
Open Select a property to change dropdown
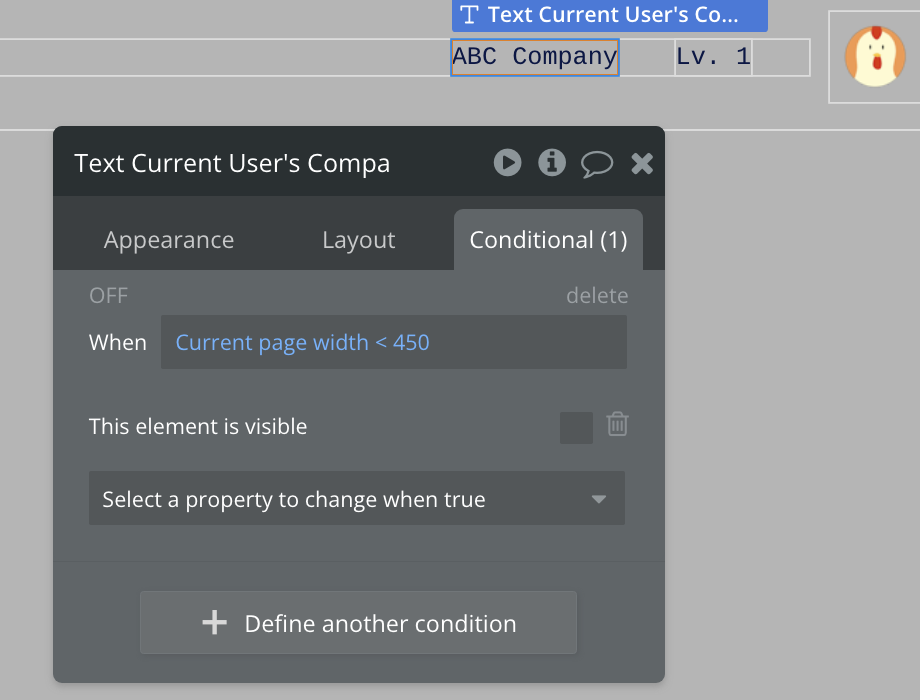point(357,498)
